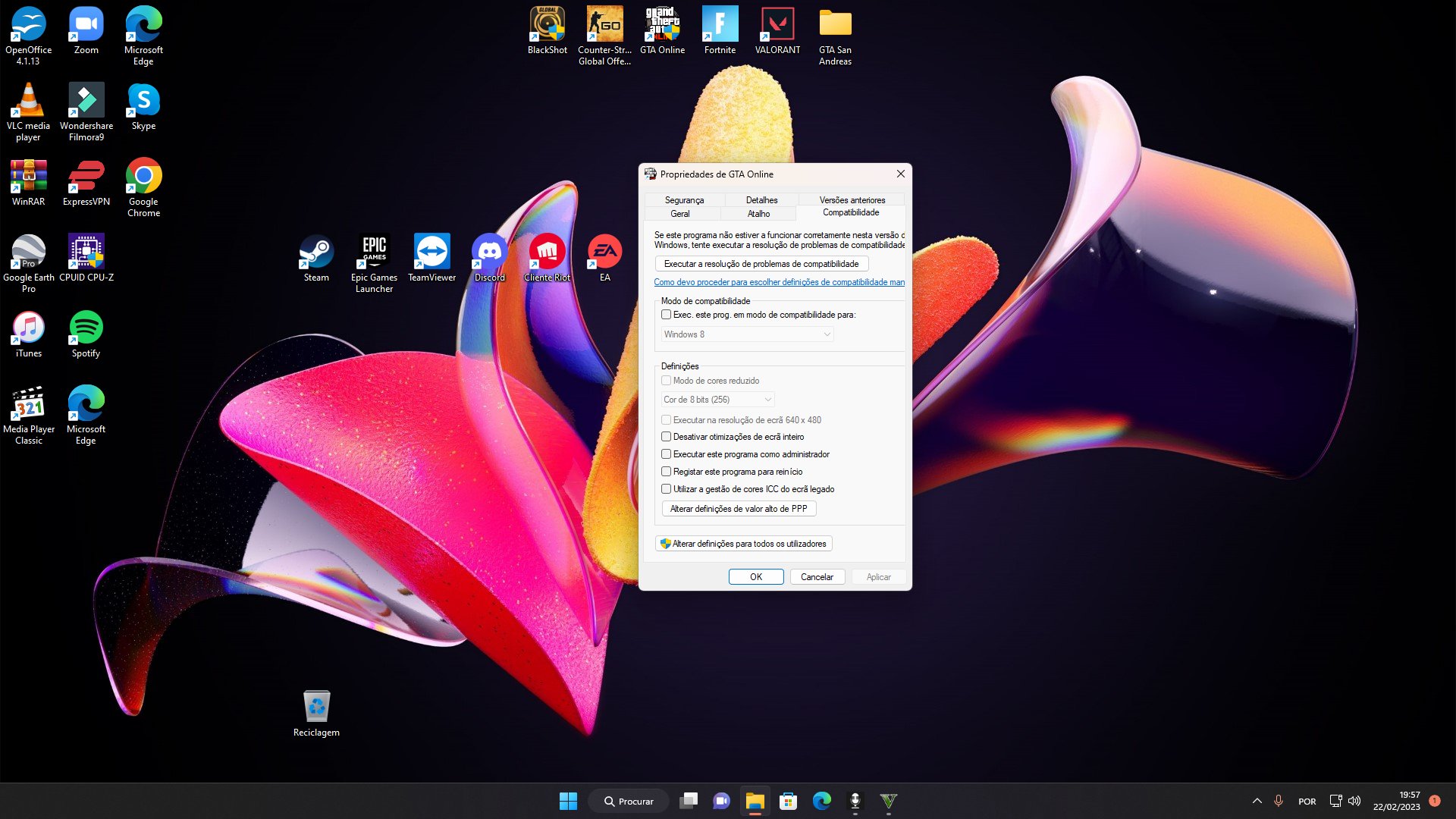Click the Procurar taskbar search box

(x=629, y=801)
